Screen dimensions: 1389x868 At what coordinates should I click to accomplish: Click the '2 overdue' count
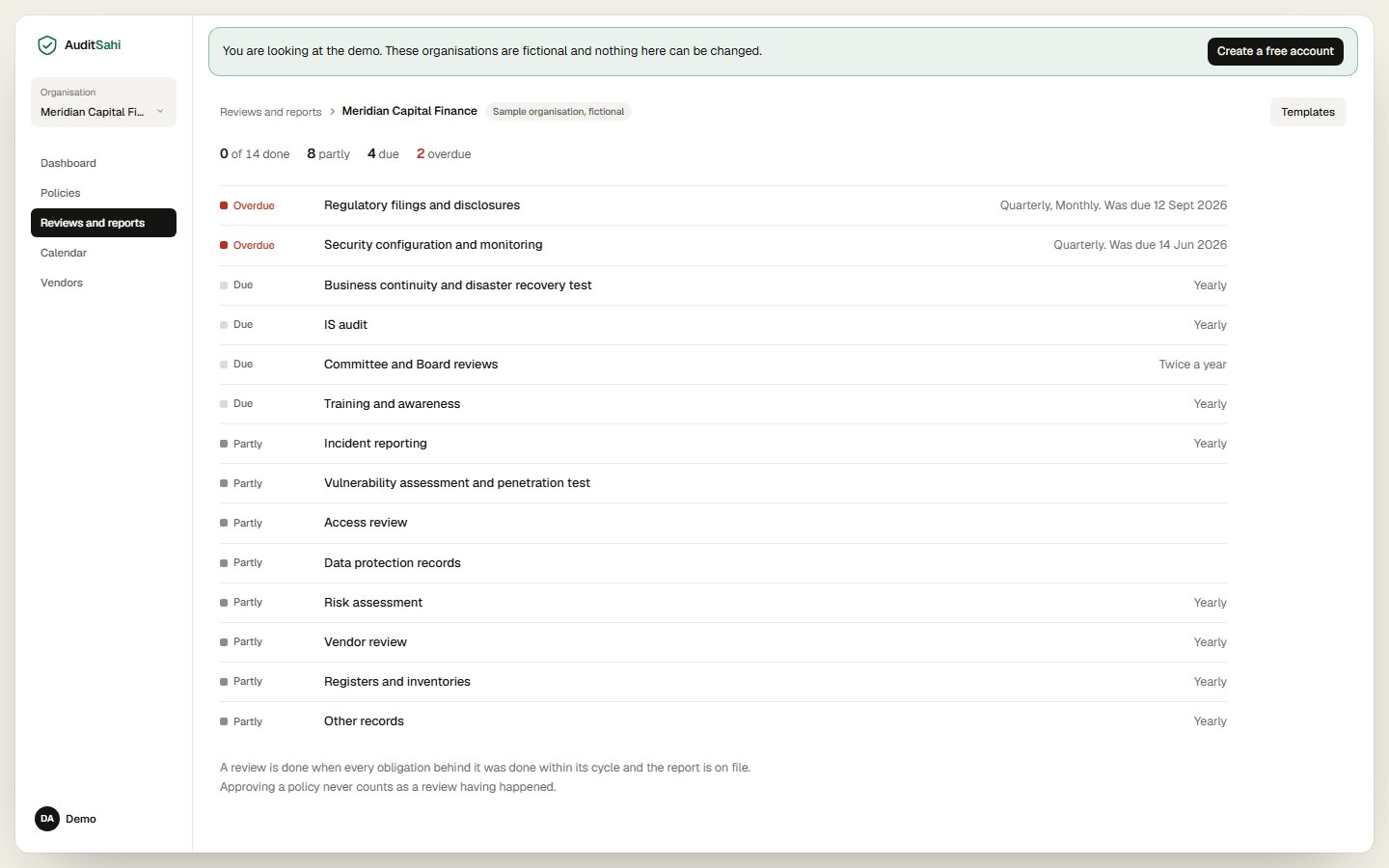[x=444, y=154]
